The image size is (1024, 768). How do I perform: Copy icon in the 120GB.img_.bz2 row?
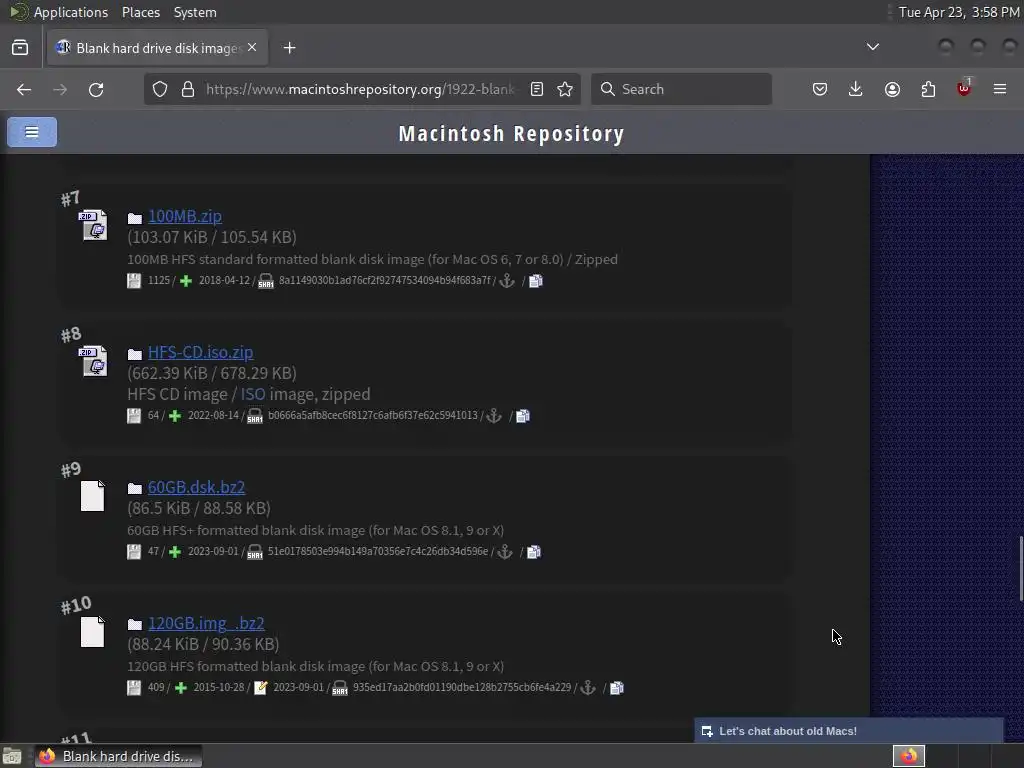point(616,688)
